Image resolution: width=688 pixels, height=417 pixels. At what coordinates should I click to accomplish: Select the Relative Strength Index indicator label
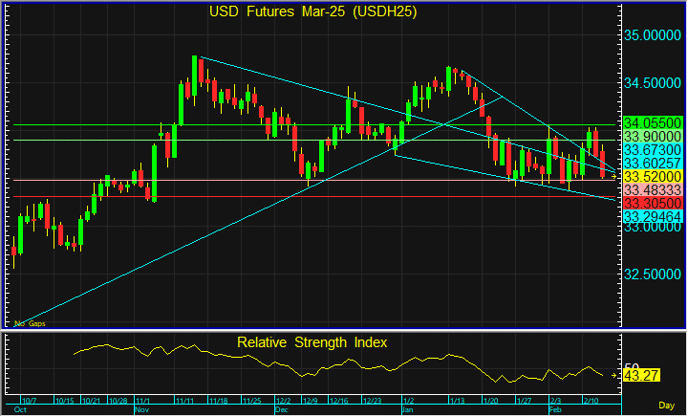312,342
